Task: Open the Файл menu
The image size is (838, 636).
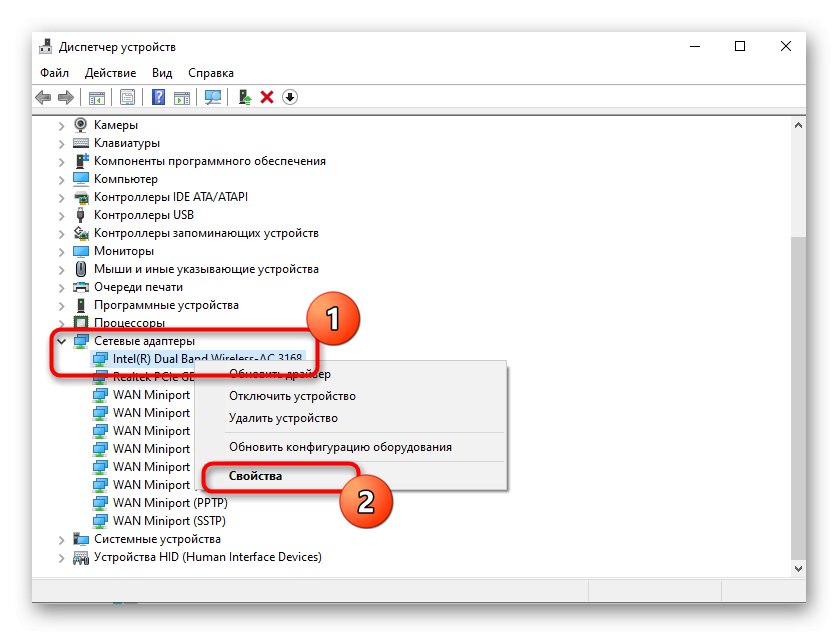Action: (54, 73)
